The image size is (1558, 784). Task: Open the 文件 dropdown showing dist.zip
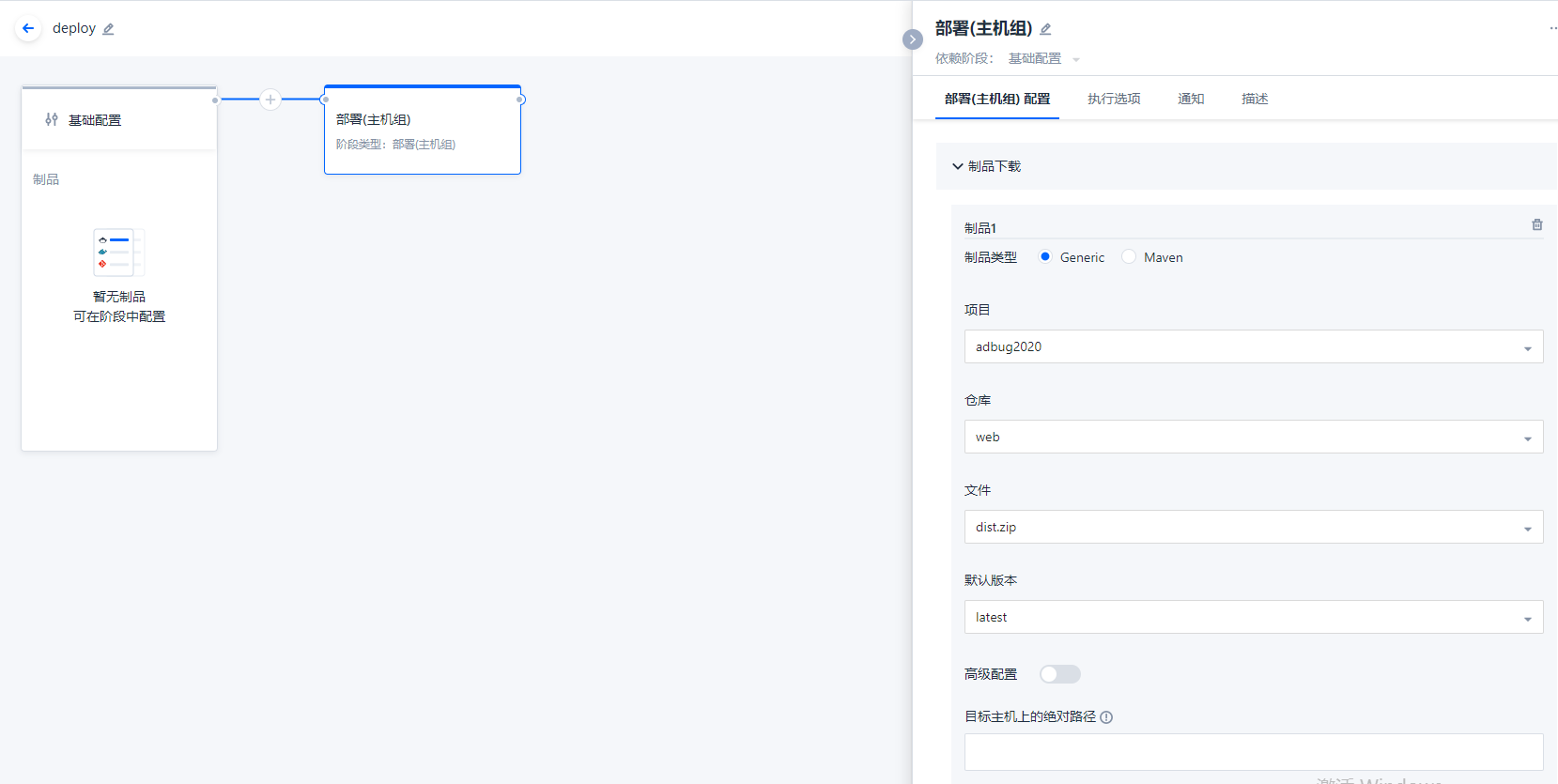1253,527
